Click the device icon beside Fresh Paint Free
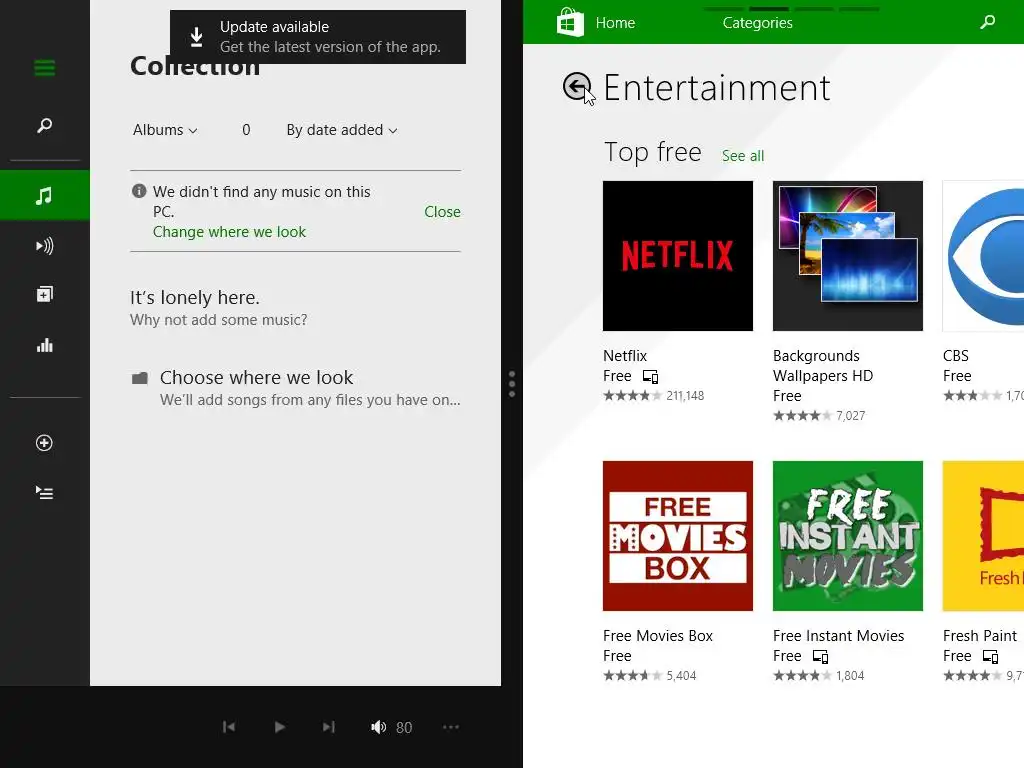This screenshot has height=768, width=1024. [x=990, y=656]
